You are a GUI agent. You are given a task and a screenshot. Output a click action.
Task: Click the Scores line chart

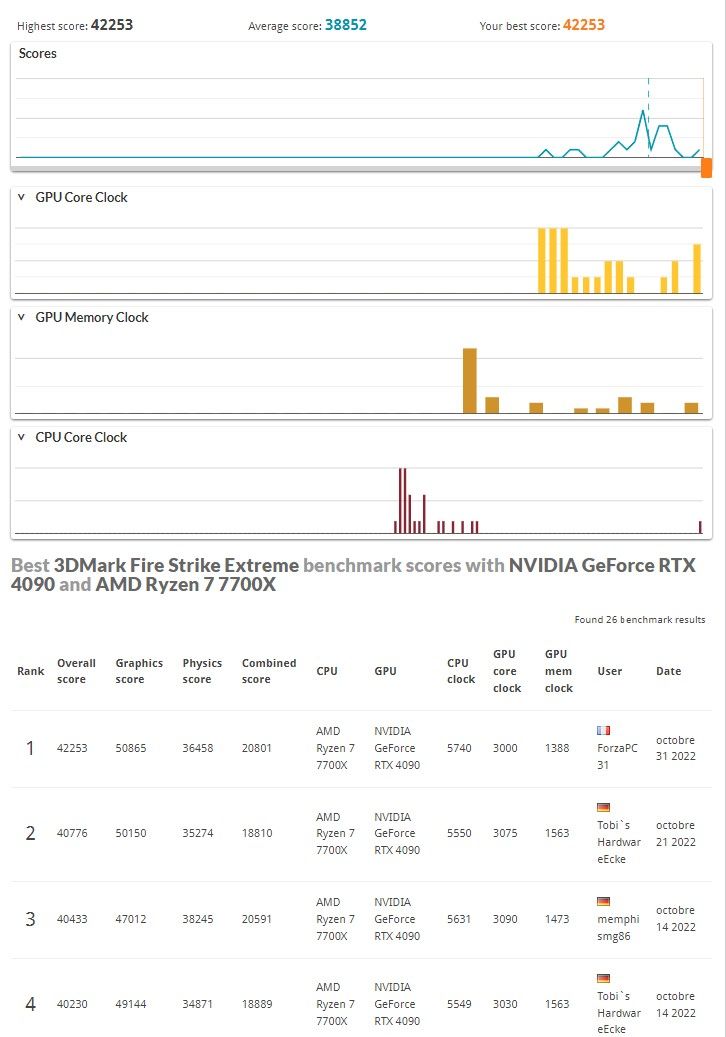(x=359, y=118)
